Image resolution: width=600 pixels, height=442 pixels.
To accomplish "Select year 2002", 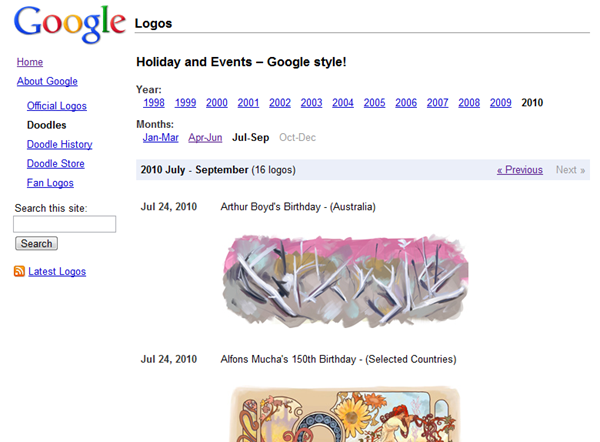I will click(280, 102).
